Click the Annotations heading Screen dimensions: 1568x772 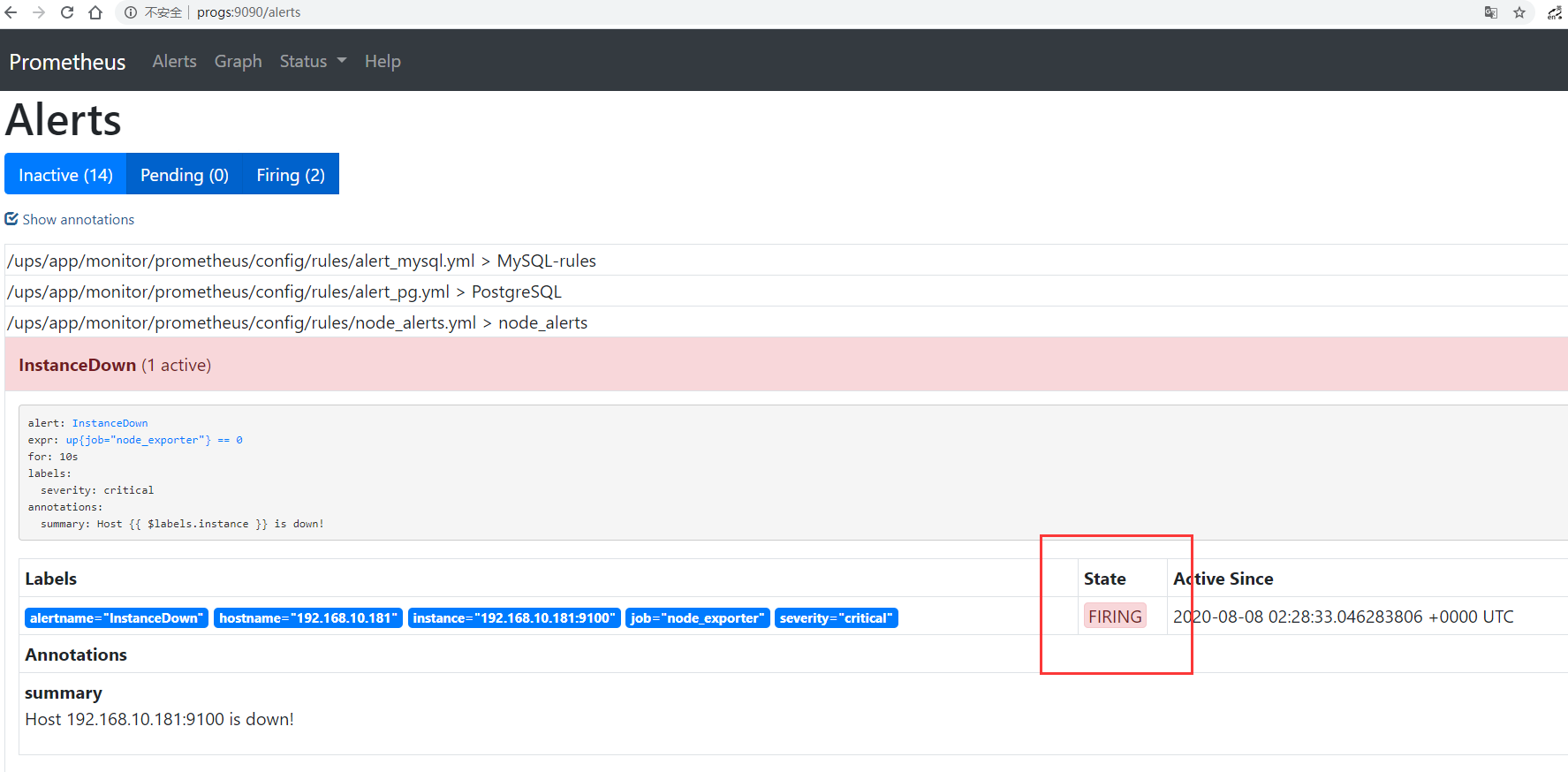coord(76,655)
